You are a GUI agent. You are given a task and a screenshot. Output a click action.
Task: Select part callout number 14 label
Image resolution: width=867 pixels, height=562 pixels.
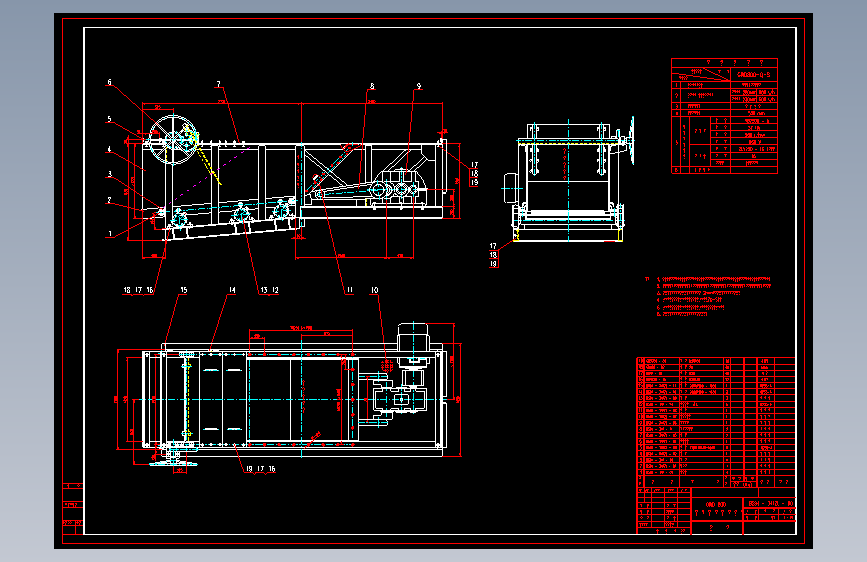pos(232,290)
